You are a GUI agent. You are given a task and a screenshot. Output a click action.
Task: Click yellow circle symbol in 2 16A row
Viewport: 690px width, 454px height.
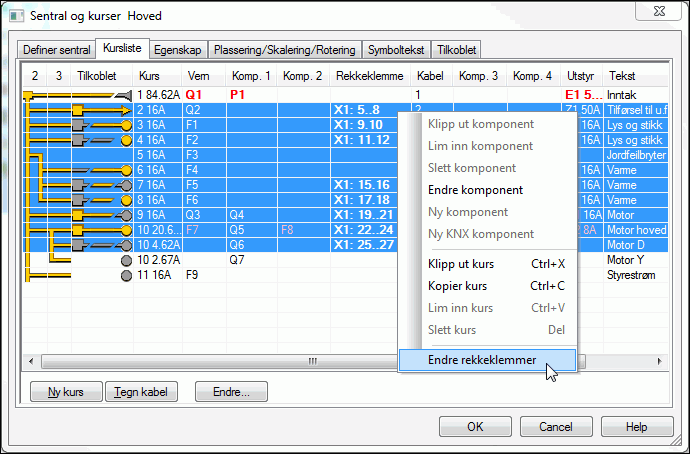(x=125, y=110)
